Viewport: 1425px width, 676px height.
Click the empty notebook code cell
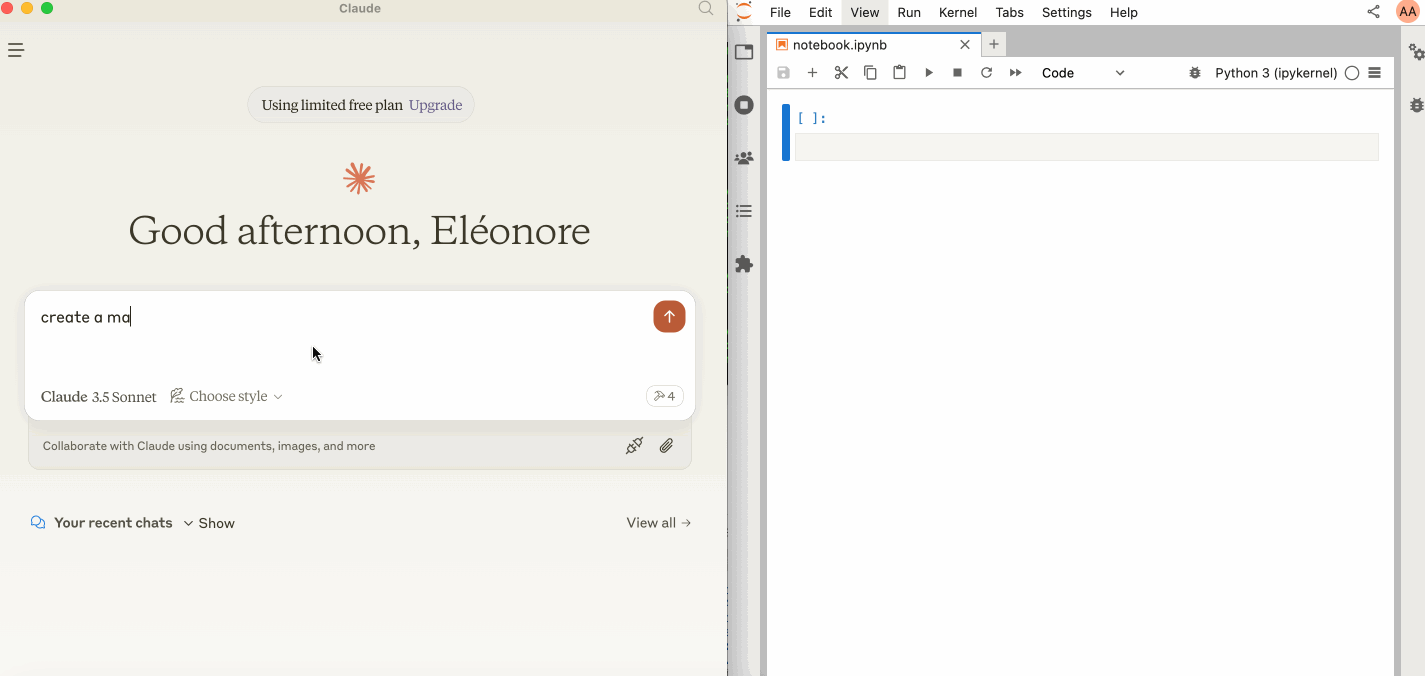[x=1086, y=147]
